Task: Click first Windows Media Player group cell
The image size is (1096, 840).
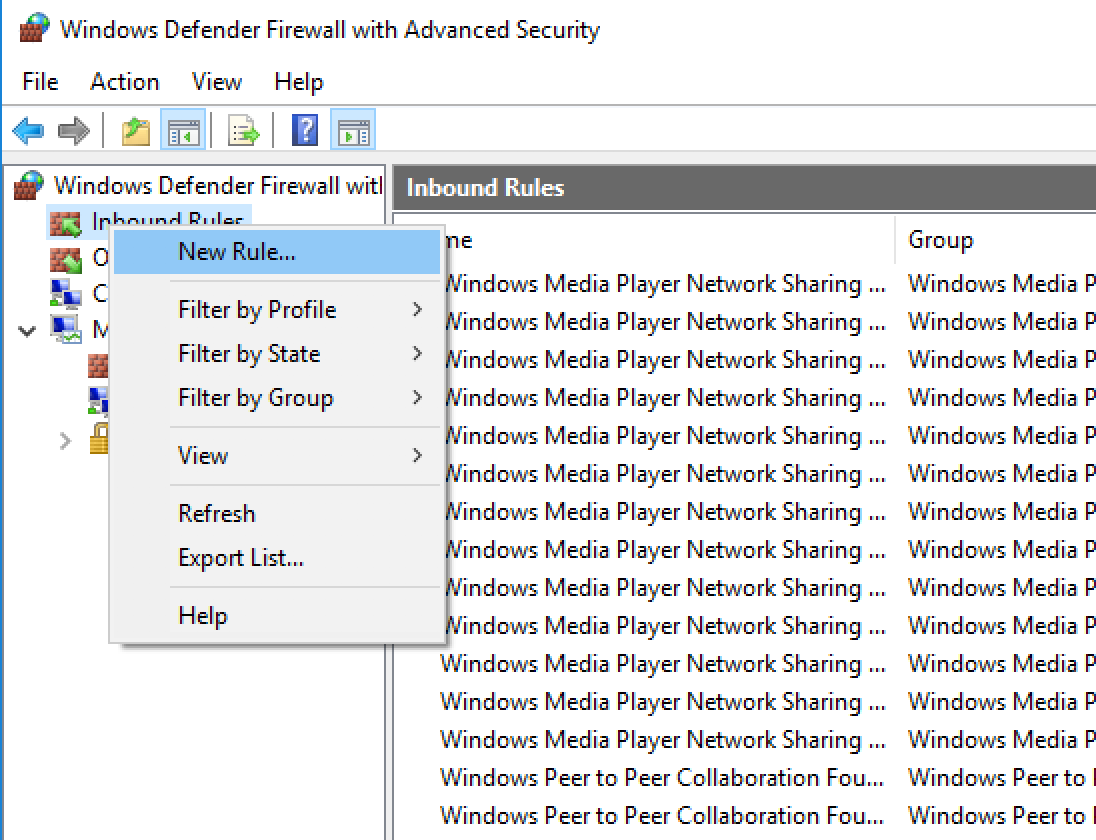Action: point(1002,284)
